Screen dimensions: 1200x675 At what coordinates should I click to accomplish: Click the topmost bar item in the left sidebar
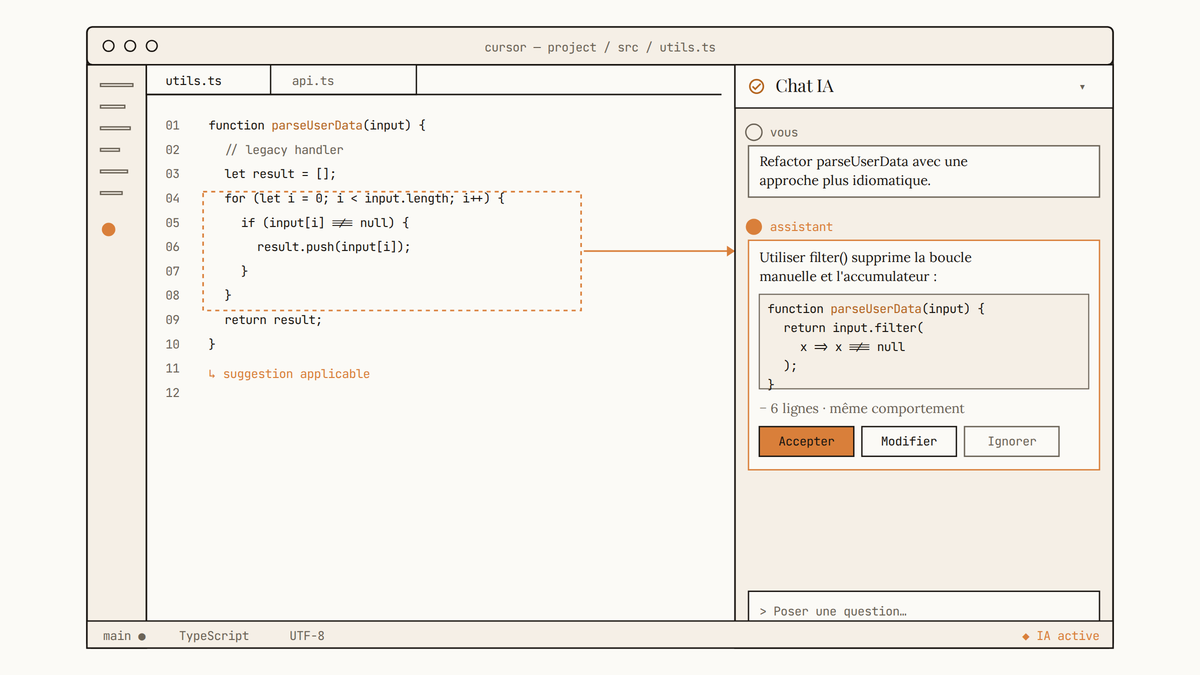[116, 85]
